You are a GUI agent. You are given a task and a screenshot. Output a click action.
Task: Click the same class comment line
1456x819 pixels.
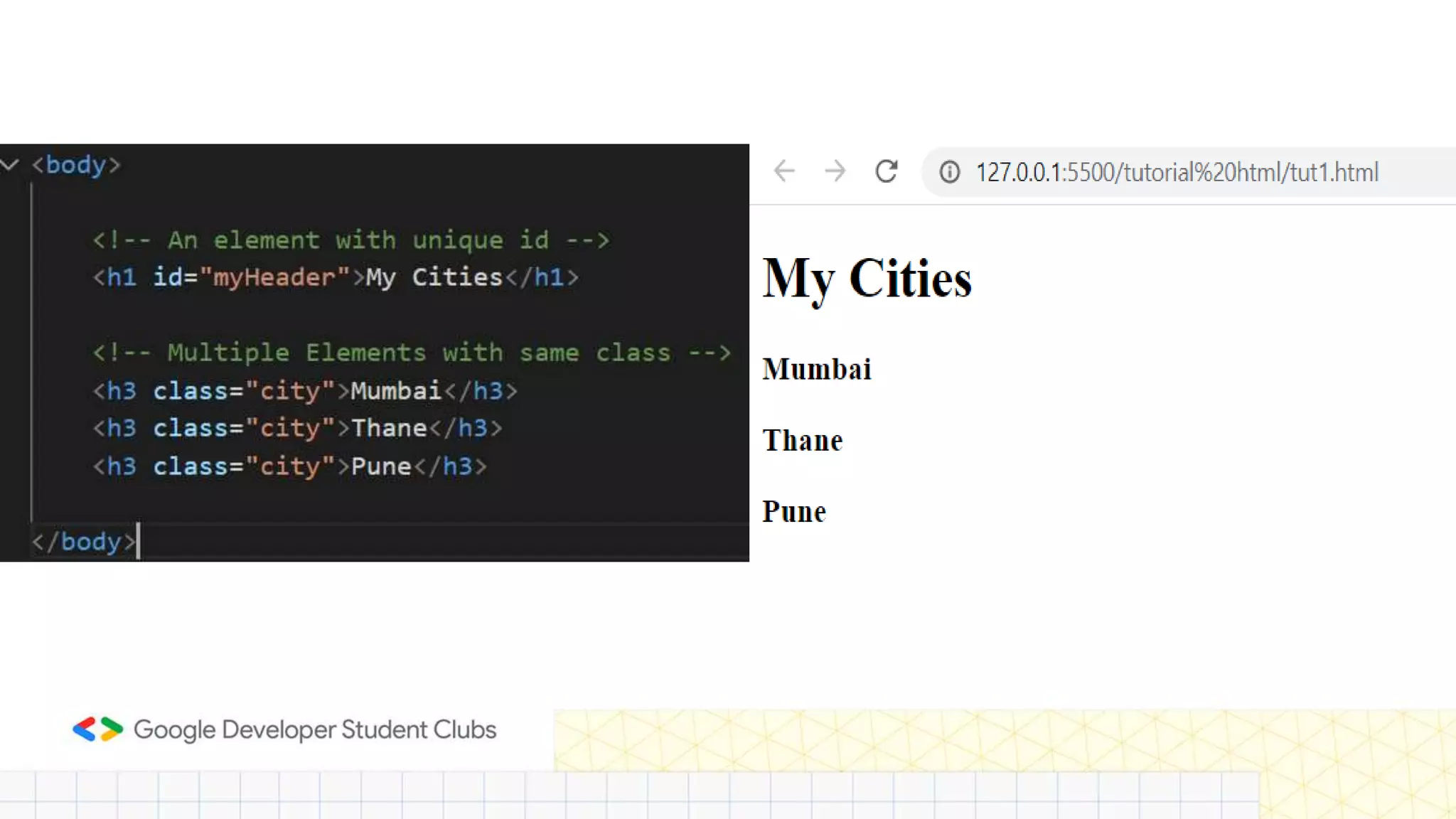pos(412,353)
